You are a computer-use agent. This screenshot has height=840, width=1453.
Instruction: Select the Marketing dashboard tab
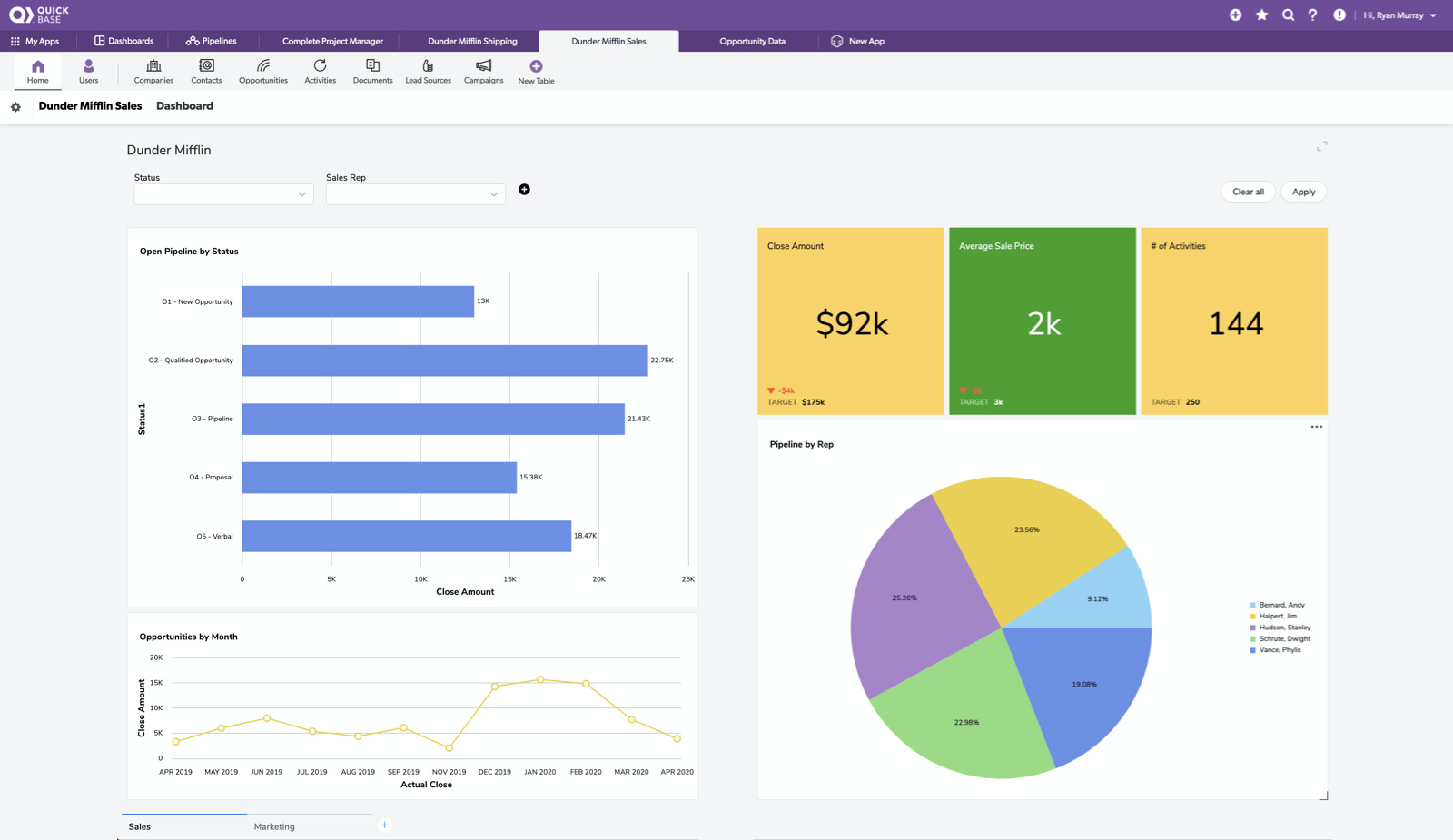coord(274,826)
